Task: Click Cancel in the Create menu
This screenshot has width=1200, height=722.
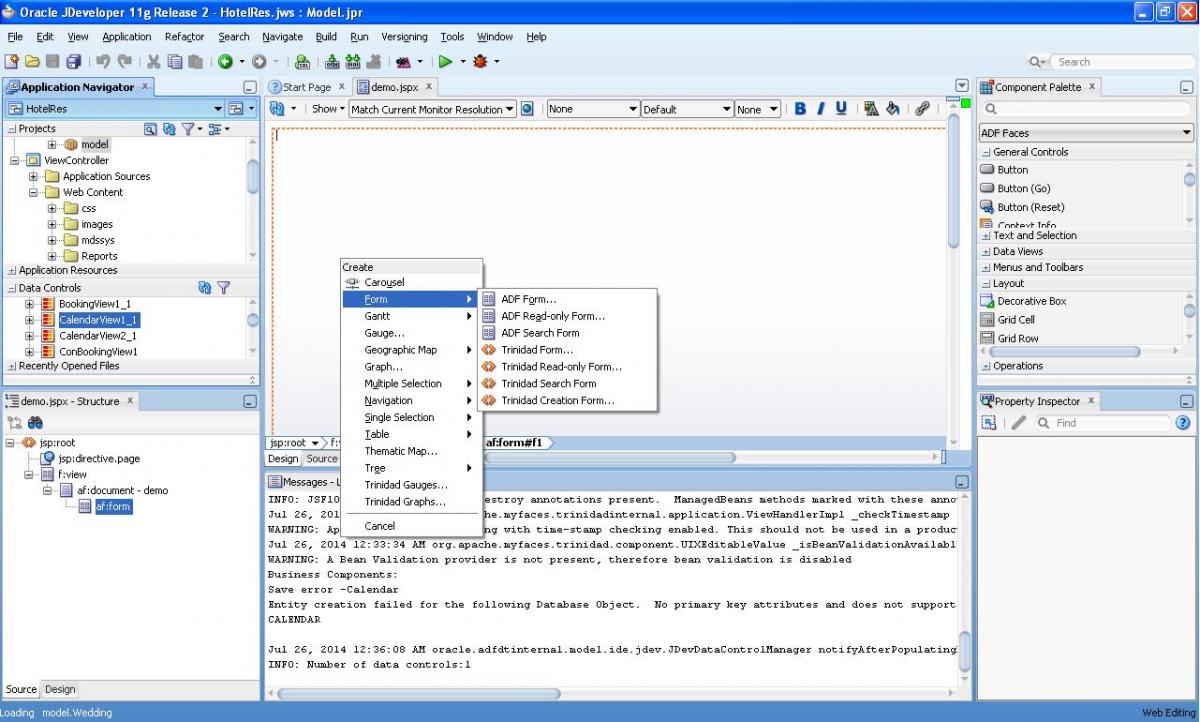Action: [x=380, y=526]
